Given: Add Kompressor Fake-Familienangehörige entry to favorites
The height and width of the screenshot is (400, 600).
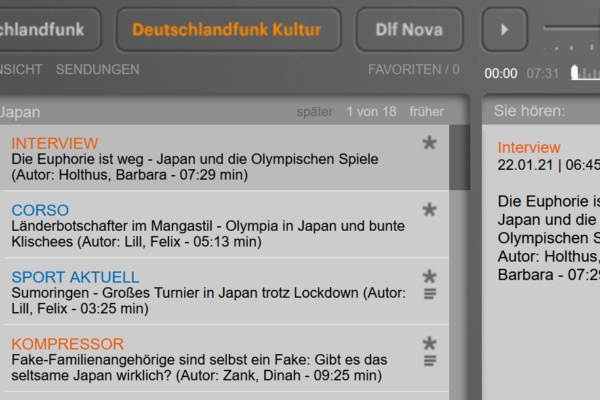Looking at the screenshot, I should [x=429, y=343].
